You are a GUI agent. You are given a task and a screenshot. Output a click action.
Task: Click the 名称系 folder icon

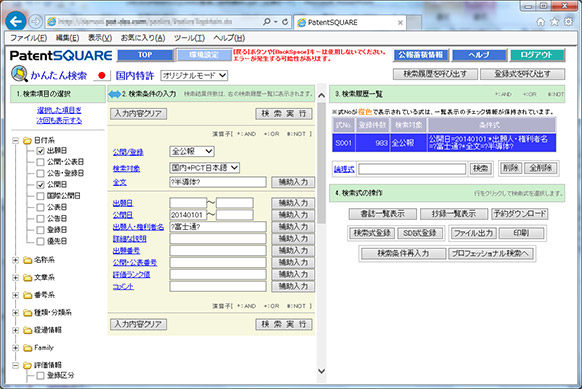[x=27, y=260]
